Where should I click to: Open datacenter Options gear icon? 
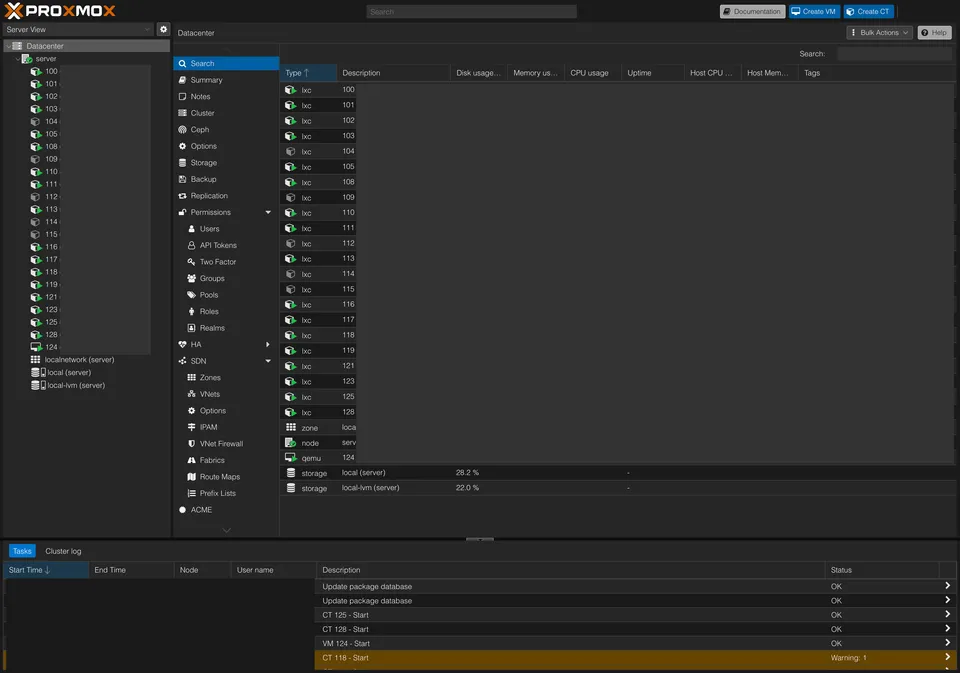tap(182, 146)
